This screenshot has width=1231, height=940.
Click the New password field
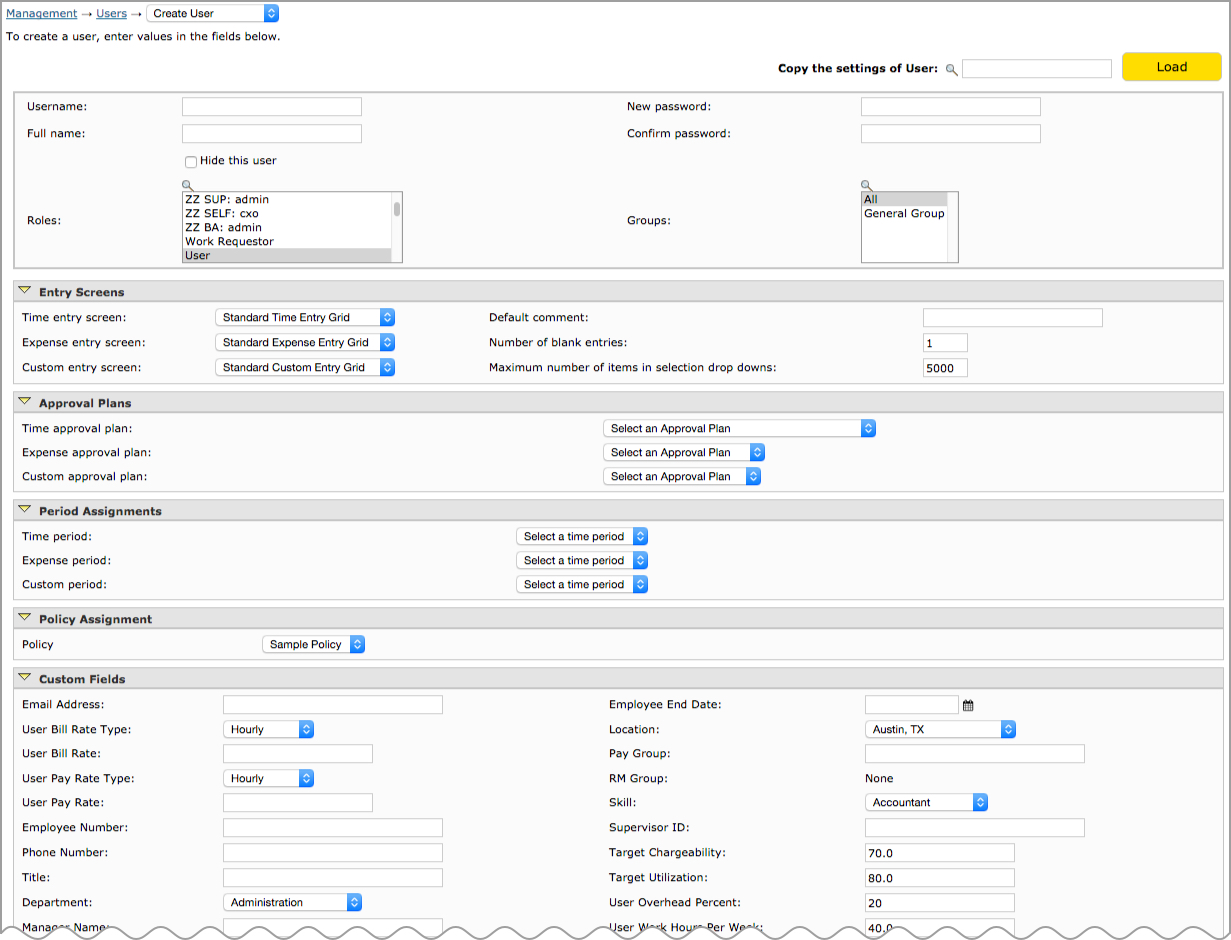pos(951,107)
